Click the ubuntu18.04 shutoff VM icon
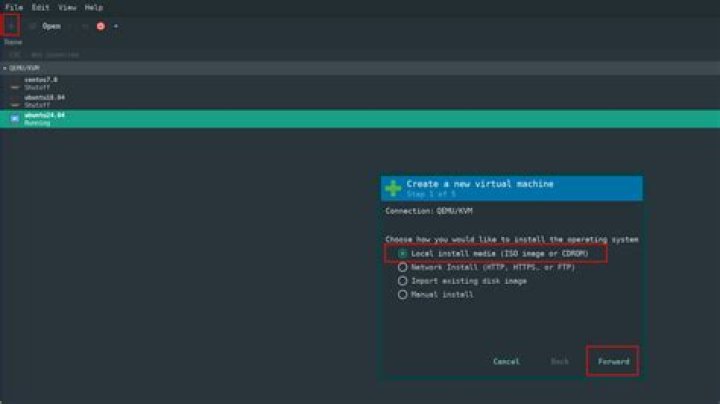720x404 pixels. point(15,104)
